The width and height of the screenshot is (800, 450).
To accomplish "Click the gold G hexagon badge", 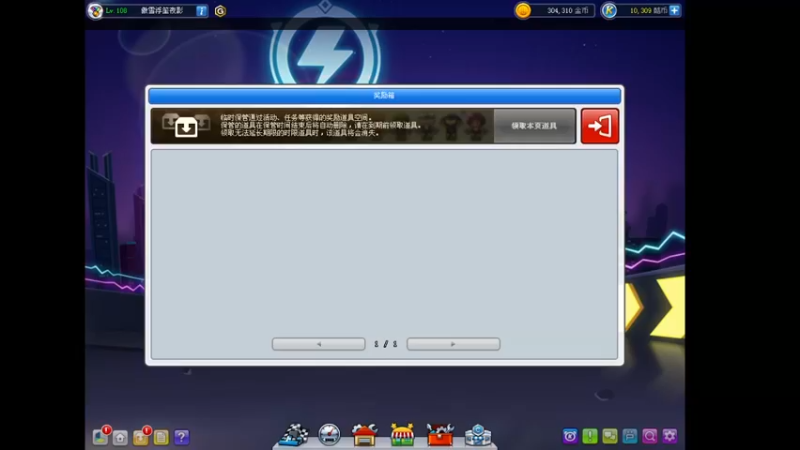I will coord(220,11).
